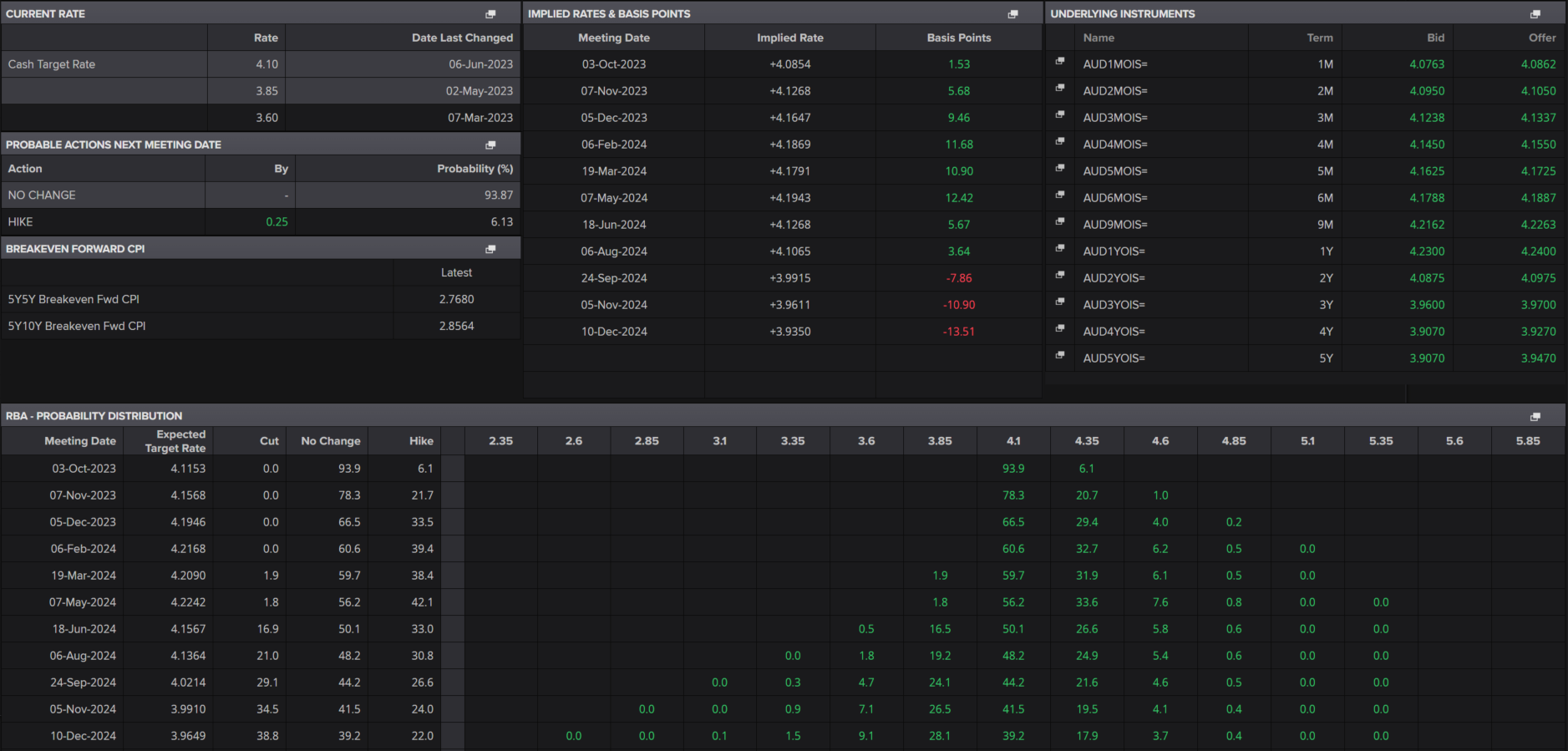The image size is (1568, 751).
Task: Click the icon beside AUD3MOIS= row
Action: coord(1060,115)
